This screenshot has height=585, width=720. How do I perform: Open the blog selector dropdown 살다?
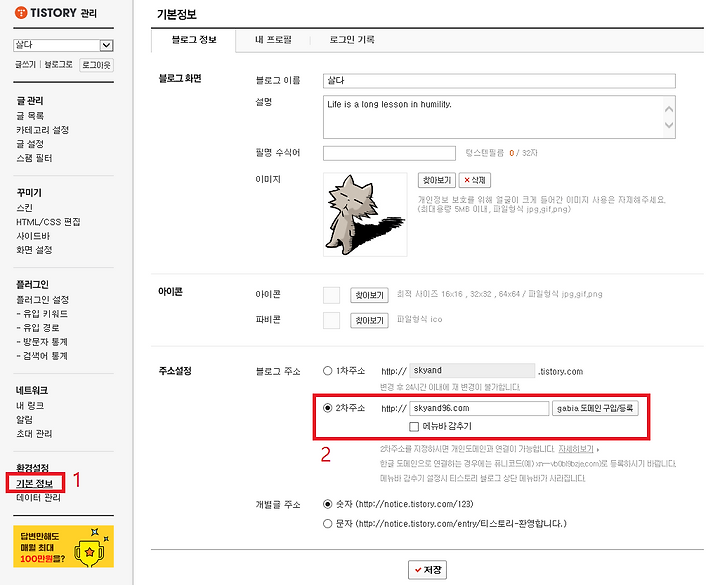coord(63,45)
